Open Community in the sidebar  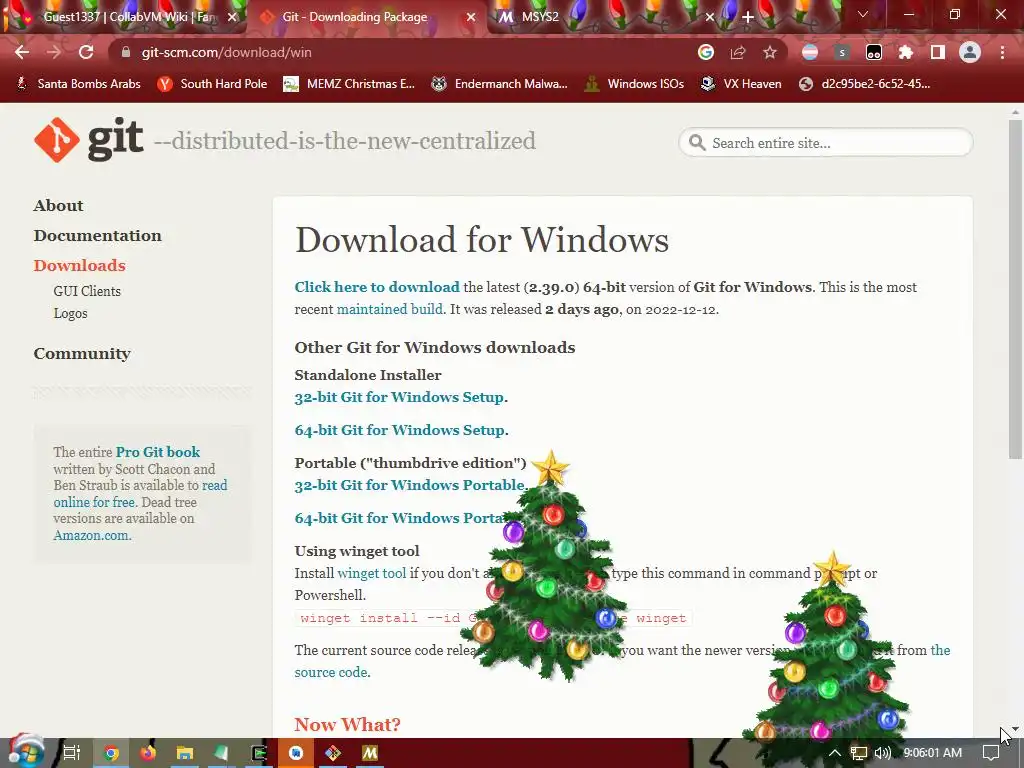point(82,353)
